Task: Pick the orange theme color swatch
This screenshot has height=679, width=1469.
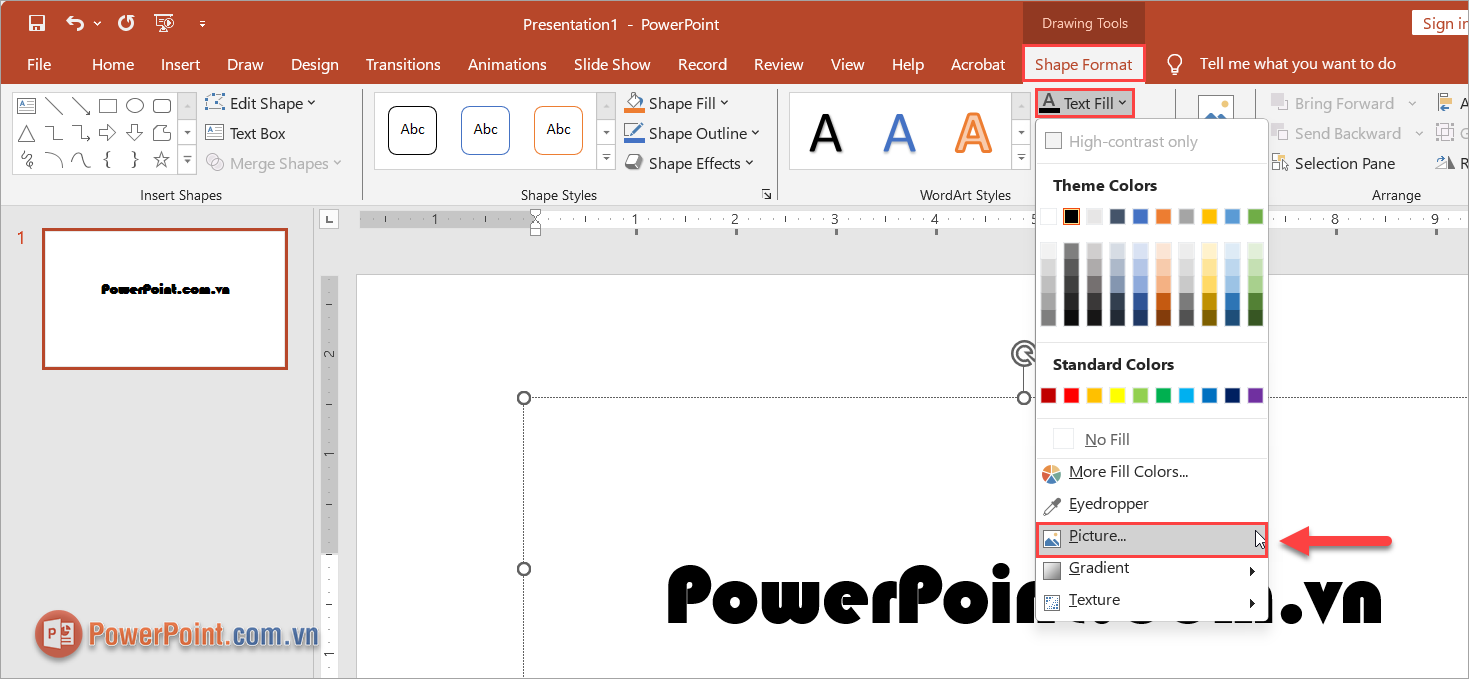Action: (x=1163, y=216)
